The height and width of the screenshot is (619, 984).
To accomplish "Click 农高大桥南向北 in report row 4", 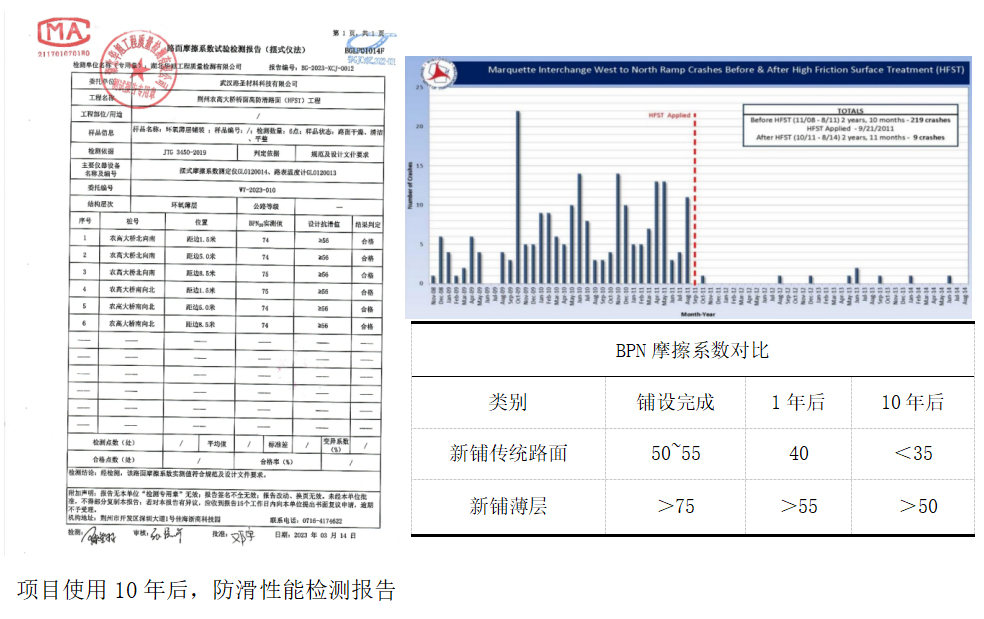I will tap(132, 289).
